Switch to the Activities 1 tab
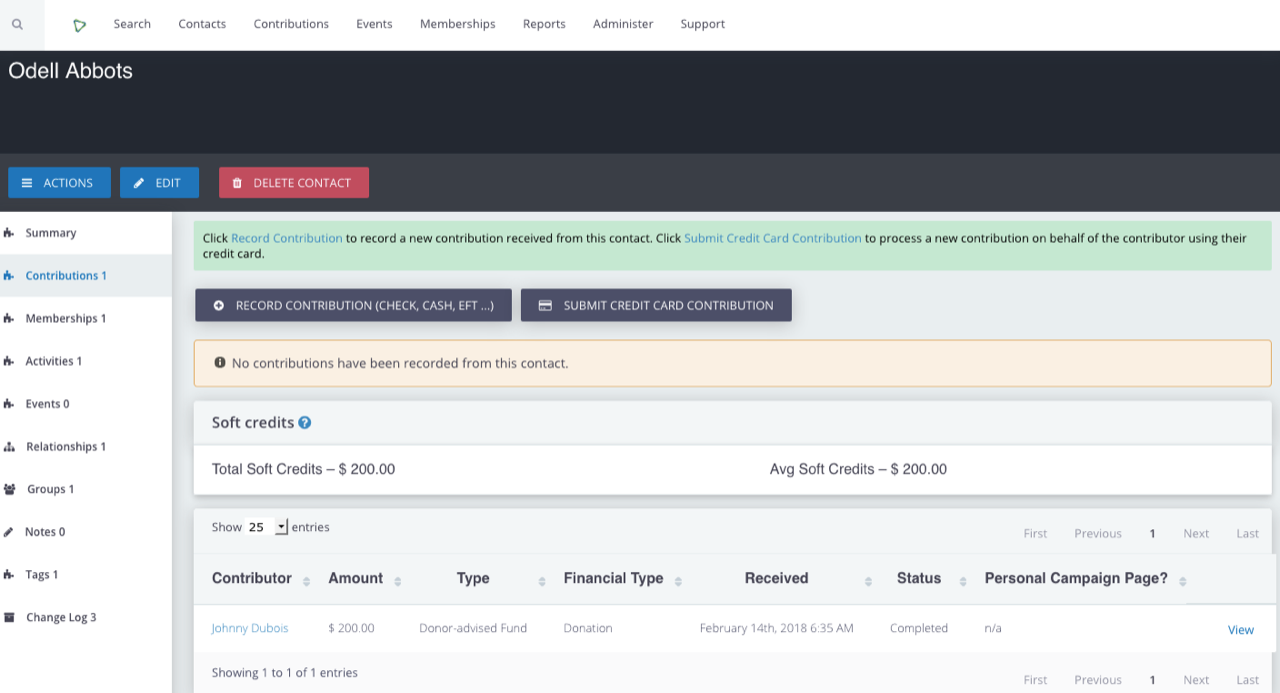The image size is (1280, 693). tap(86, 361)
